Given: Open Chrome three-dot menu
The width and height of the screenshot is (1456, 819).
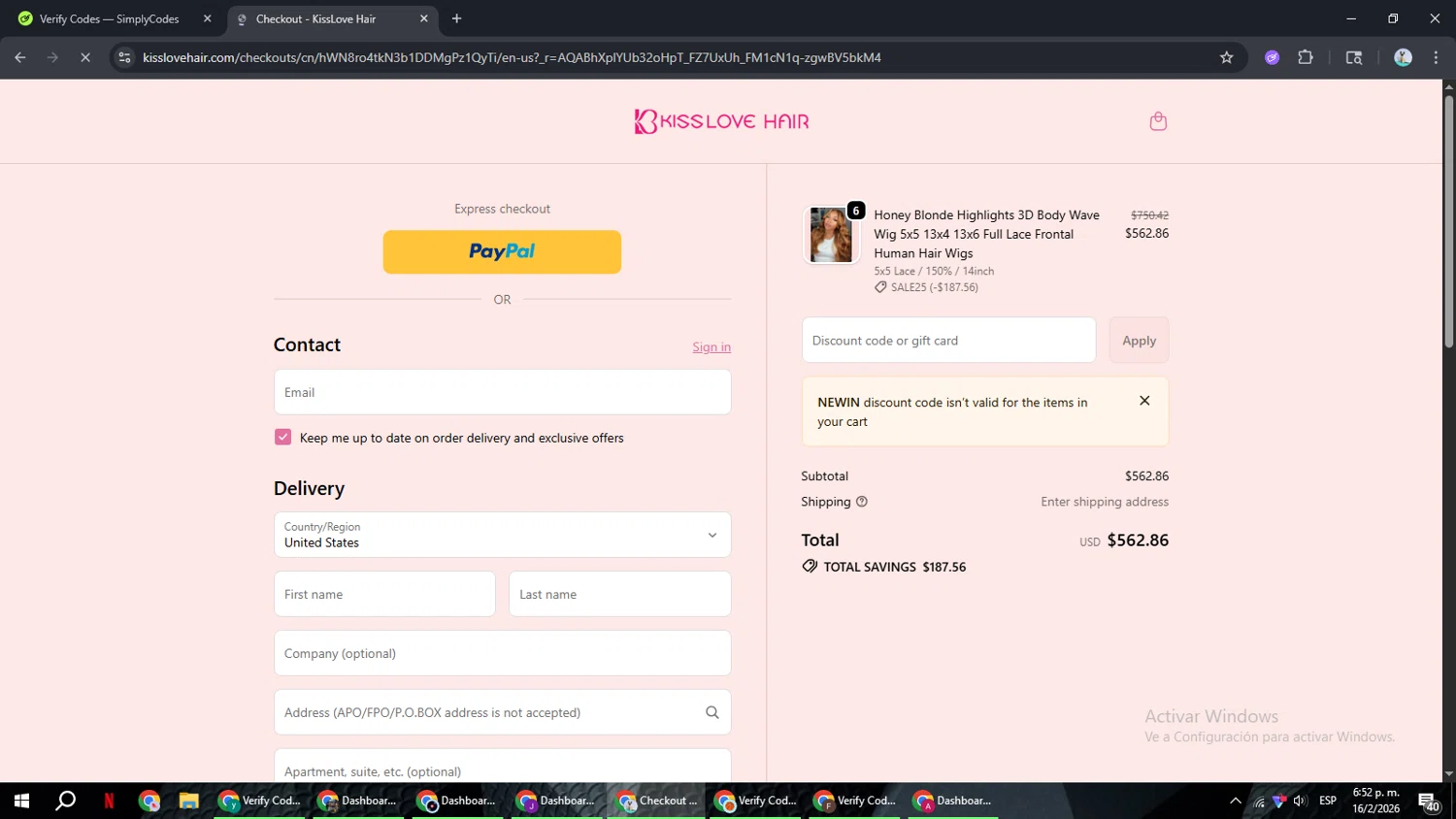Looking at the screenshot, I should tap(1436, 57).
